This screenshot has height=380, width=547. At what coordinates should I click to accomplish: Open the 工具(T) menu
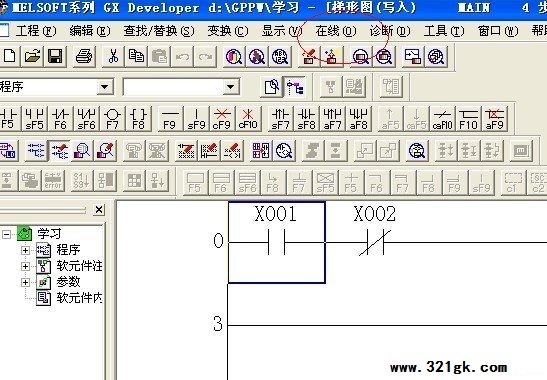tap(444, 31)
